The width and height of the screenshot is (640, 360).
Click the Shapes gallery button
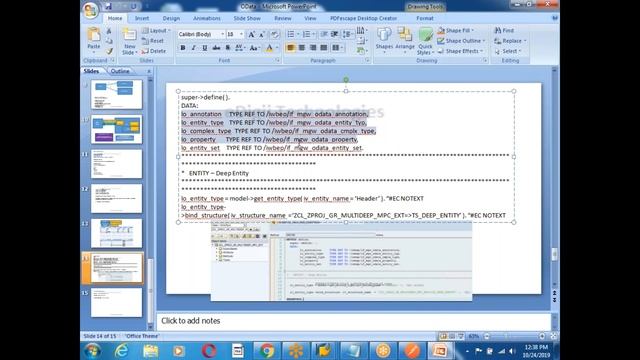384,41
